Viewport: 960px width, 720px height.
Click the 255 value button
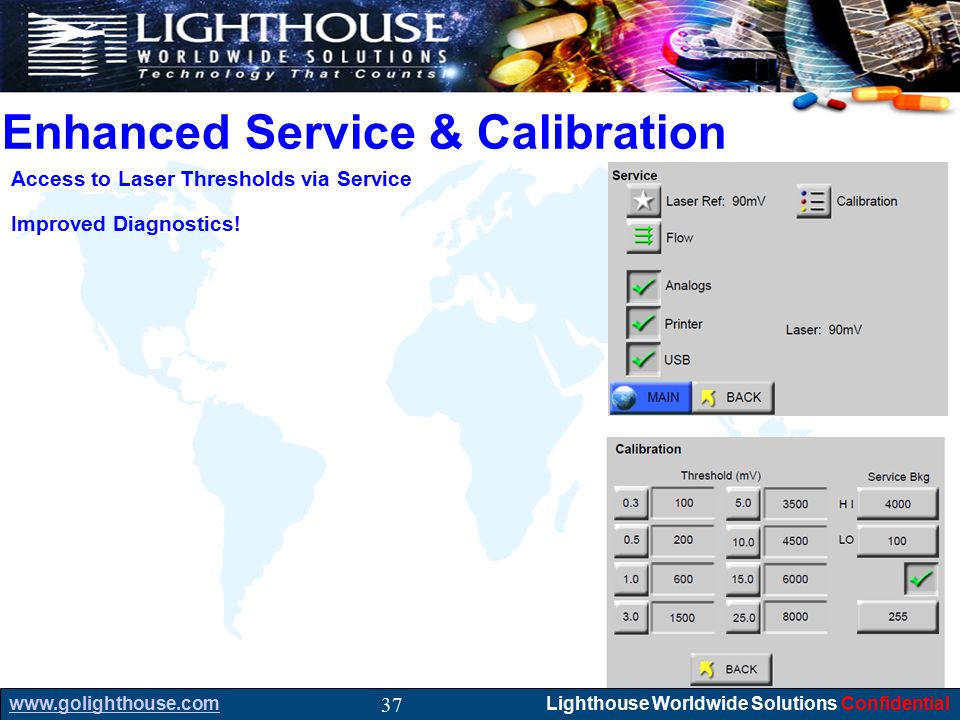click(897, 617)
